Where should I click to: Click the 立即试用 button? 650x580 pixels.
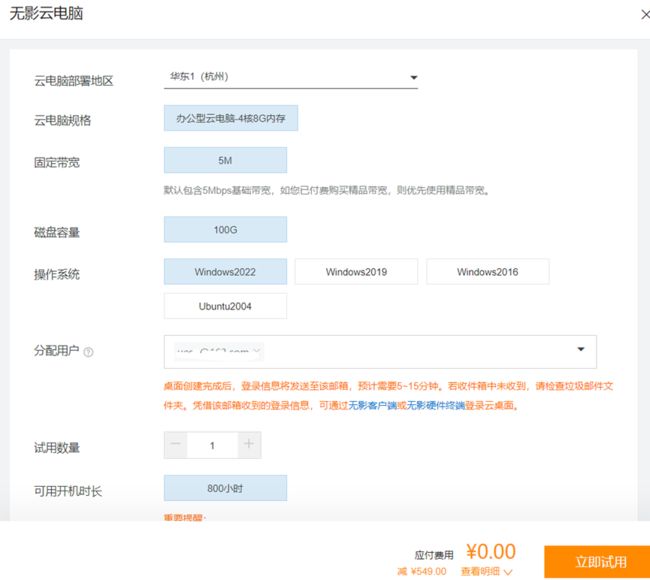click(x=599, y=562)
